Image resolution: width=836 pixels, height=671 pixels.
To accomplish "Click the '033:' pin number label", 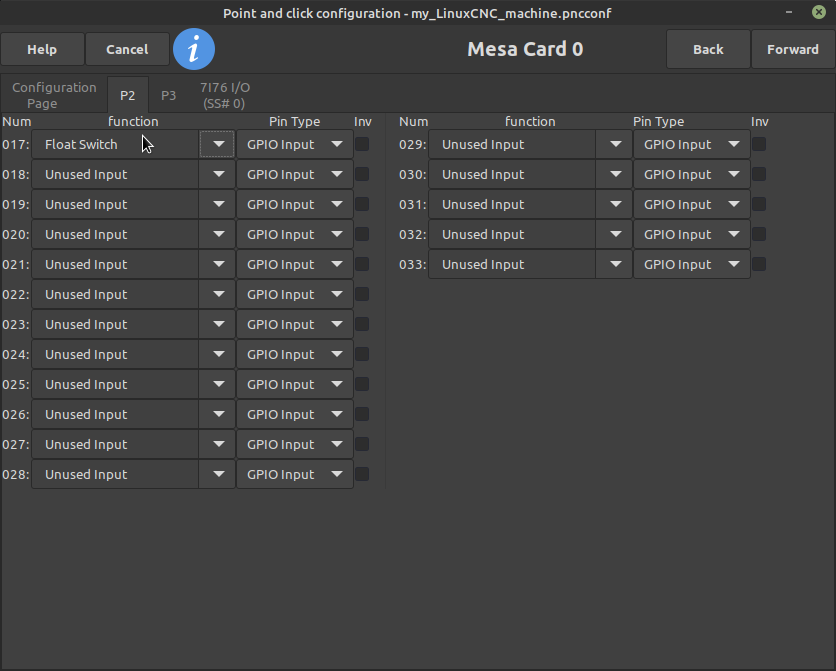I will click(413, 264).
